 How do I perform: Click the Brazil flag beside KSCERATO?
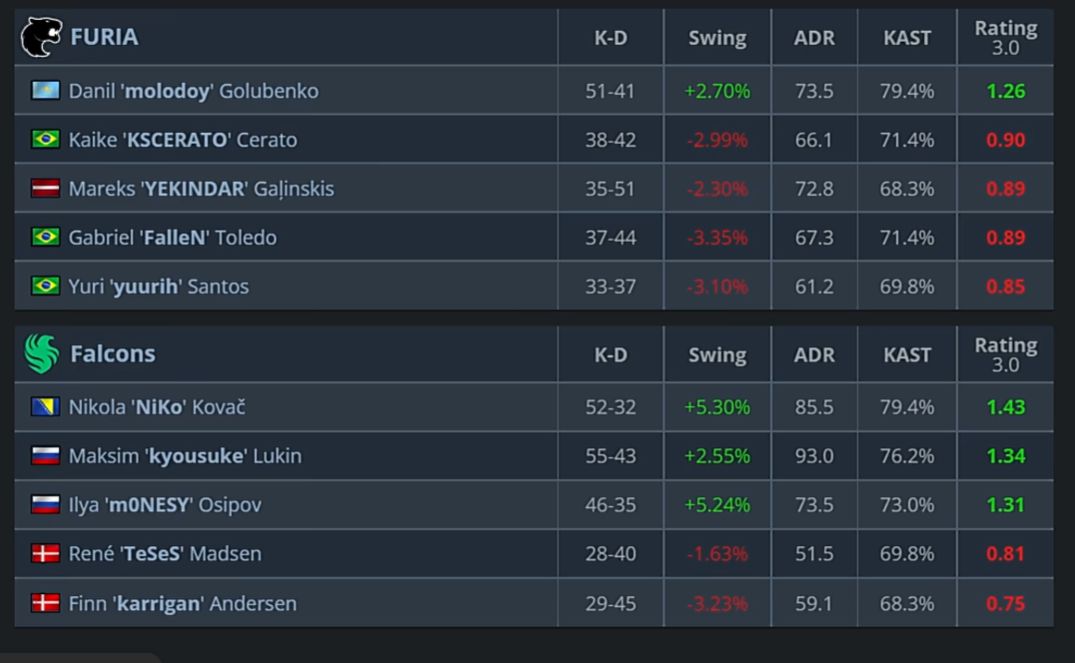point(45,139)
